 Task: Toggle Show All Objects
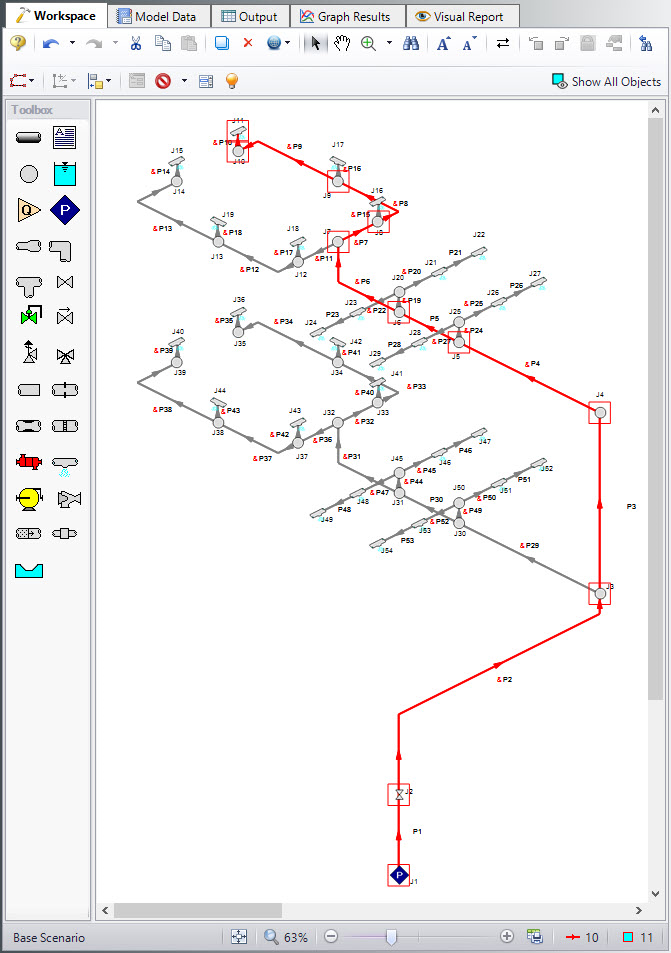pyautogui.click(x=606, y=81)
